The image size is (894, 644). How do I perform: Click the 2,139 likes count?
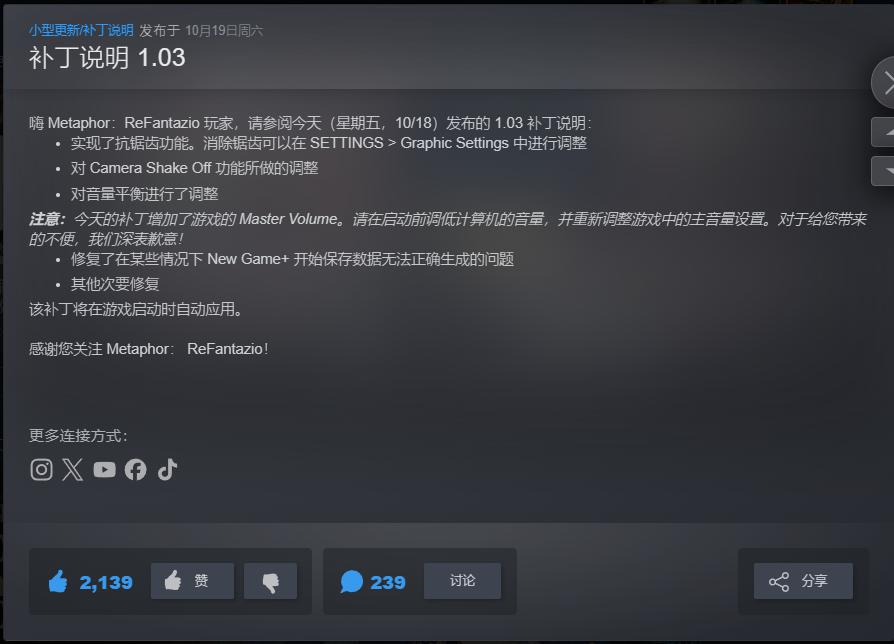(106, 582)
